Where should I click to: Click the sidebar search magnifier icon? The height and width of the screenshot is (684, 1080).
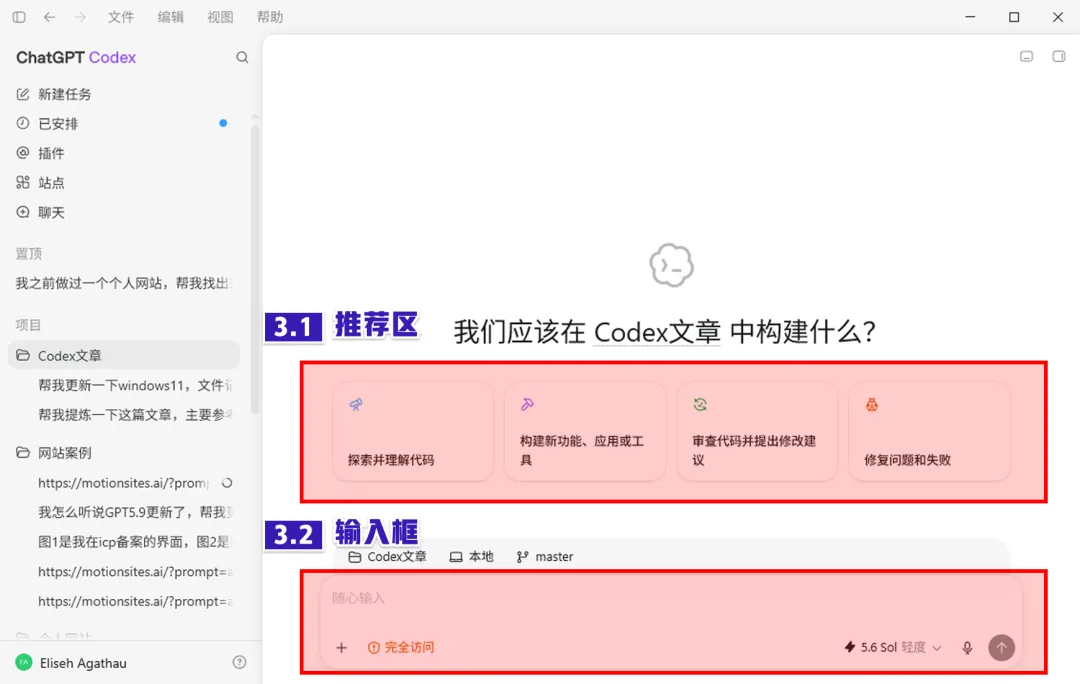[x=242, y=57]
